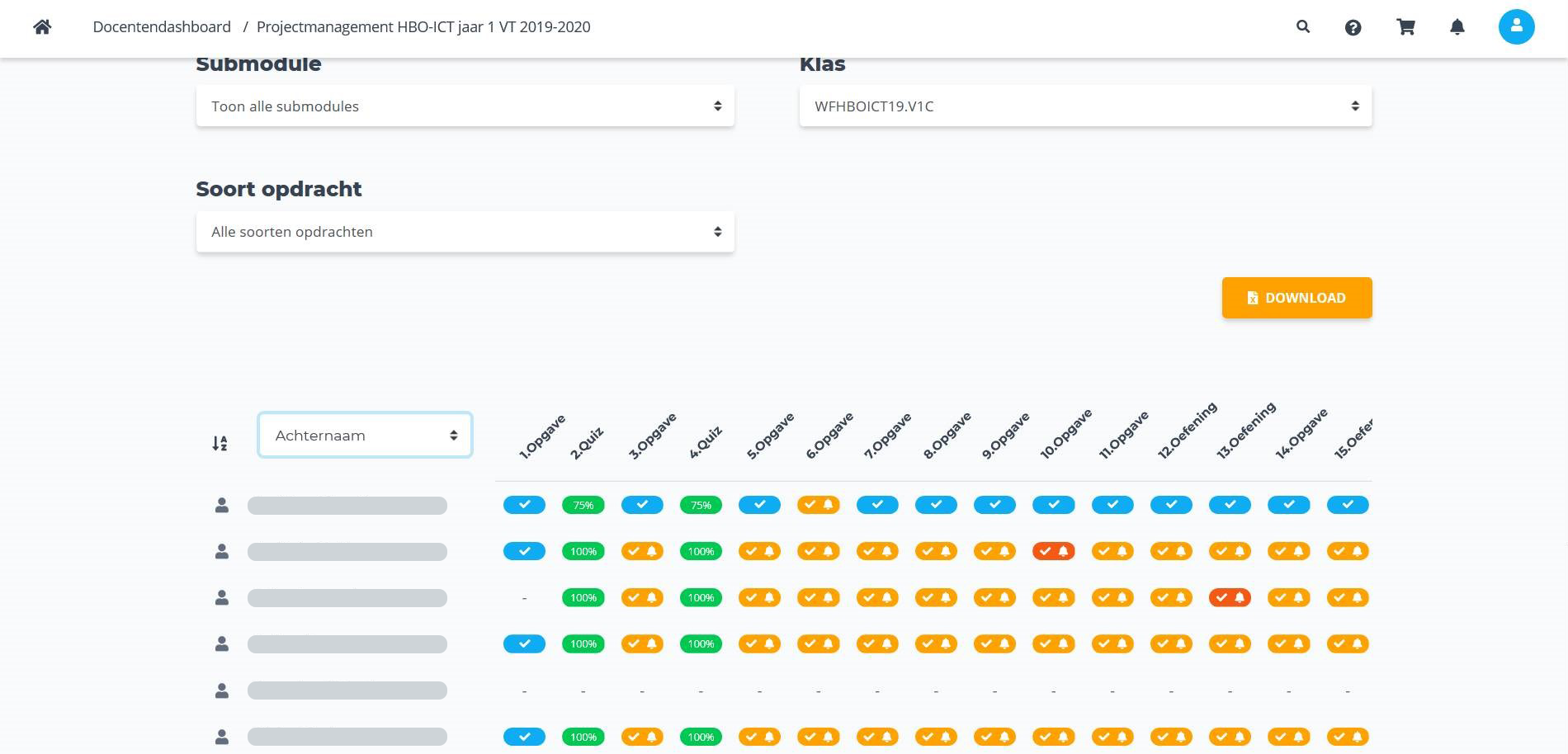Click the Projectmanagement HBO-ICT breadcrumb
Viewport: 1568px width, 754px height.
tap(423, 26)
